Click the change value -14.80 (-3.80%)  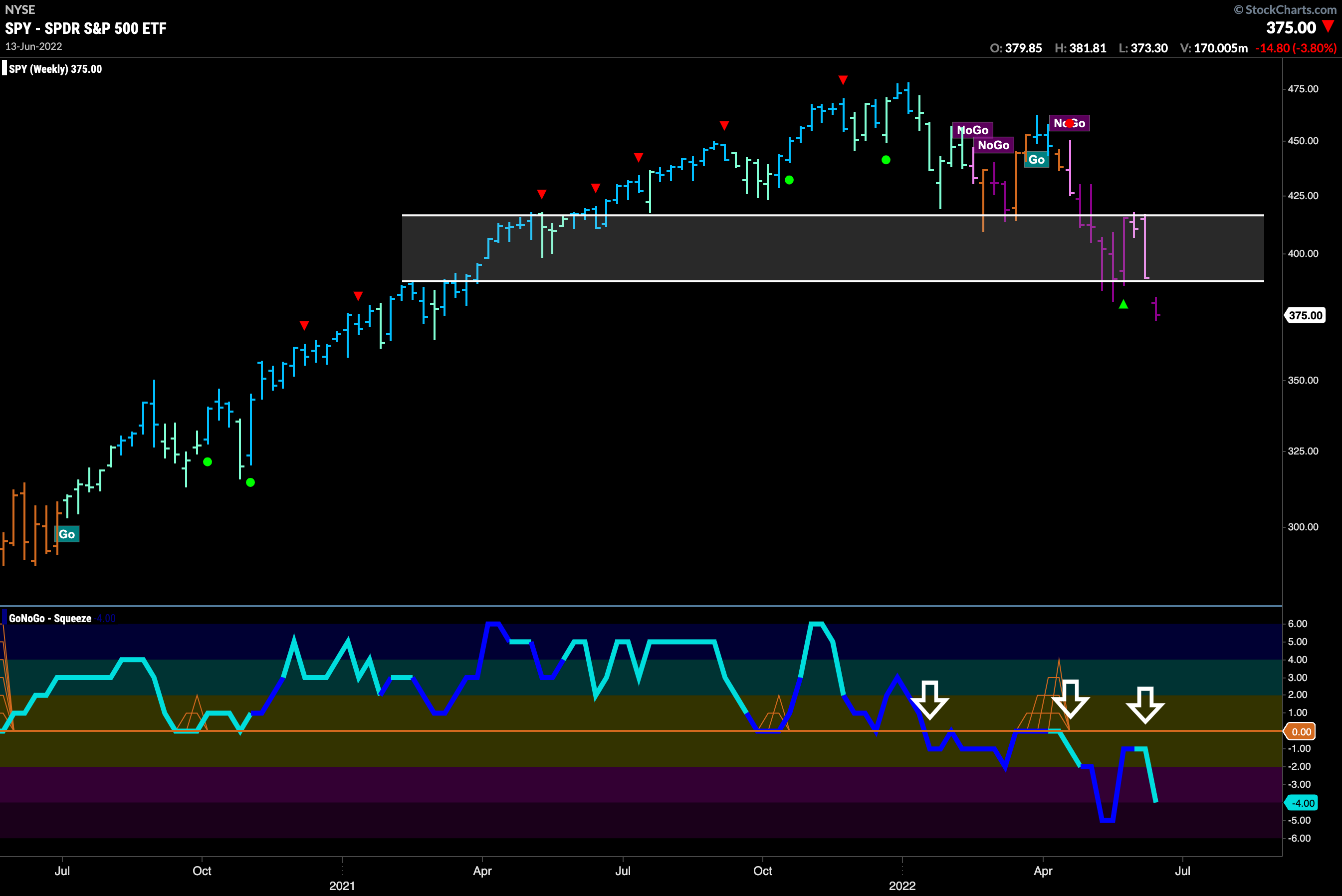(1296, 48)
